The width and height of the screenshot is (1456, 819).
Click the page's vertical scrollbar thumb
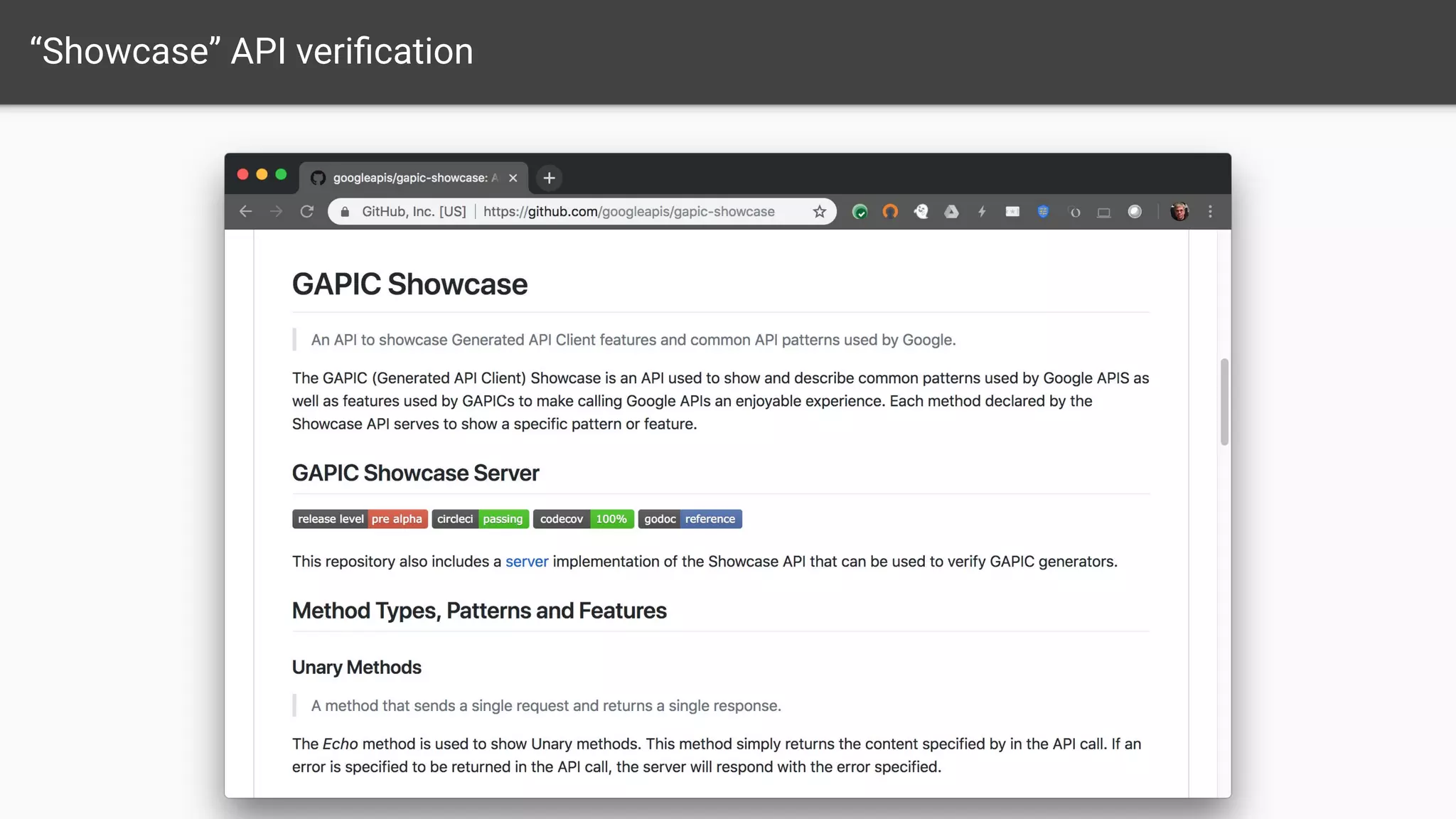pos(1224,402)
